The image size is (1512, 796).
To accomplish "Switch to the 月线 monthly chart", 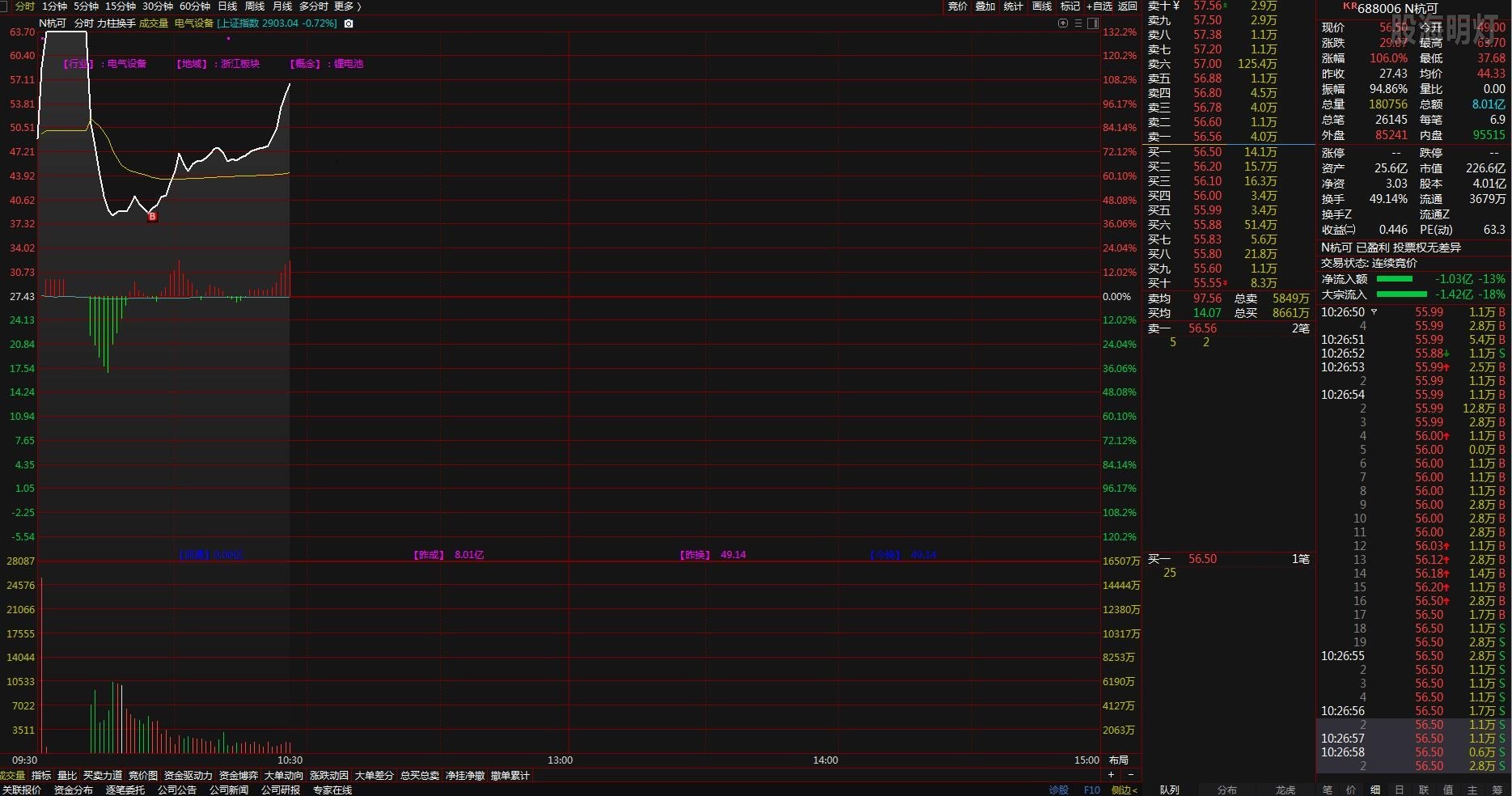I will coord(282,6).
